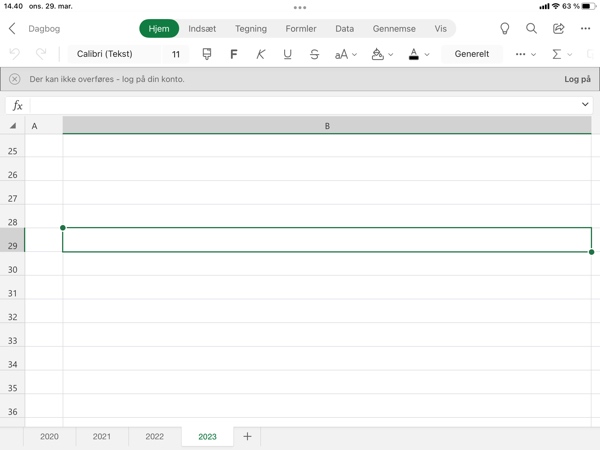Tap the font size 11 field
The image size is (600, 450).
pos(176,54)
